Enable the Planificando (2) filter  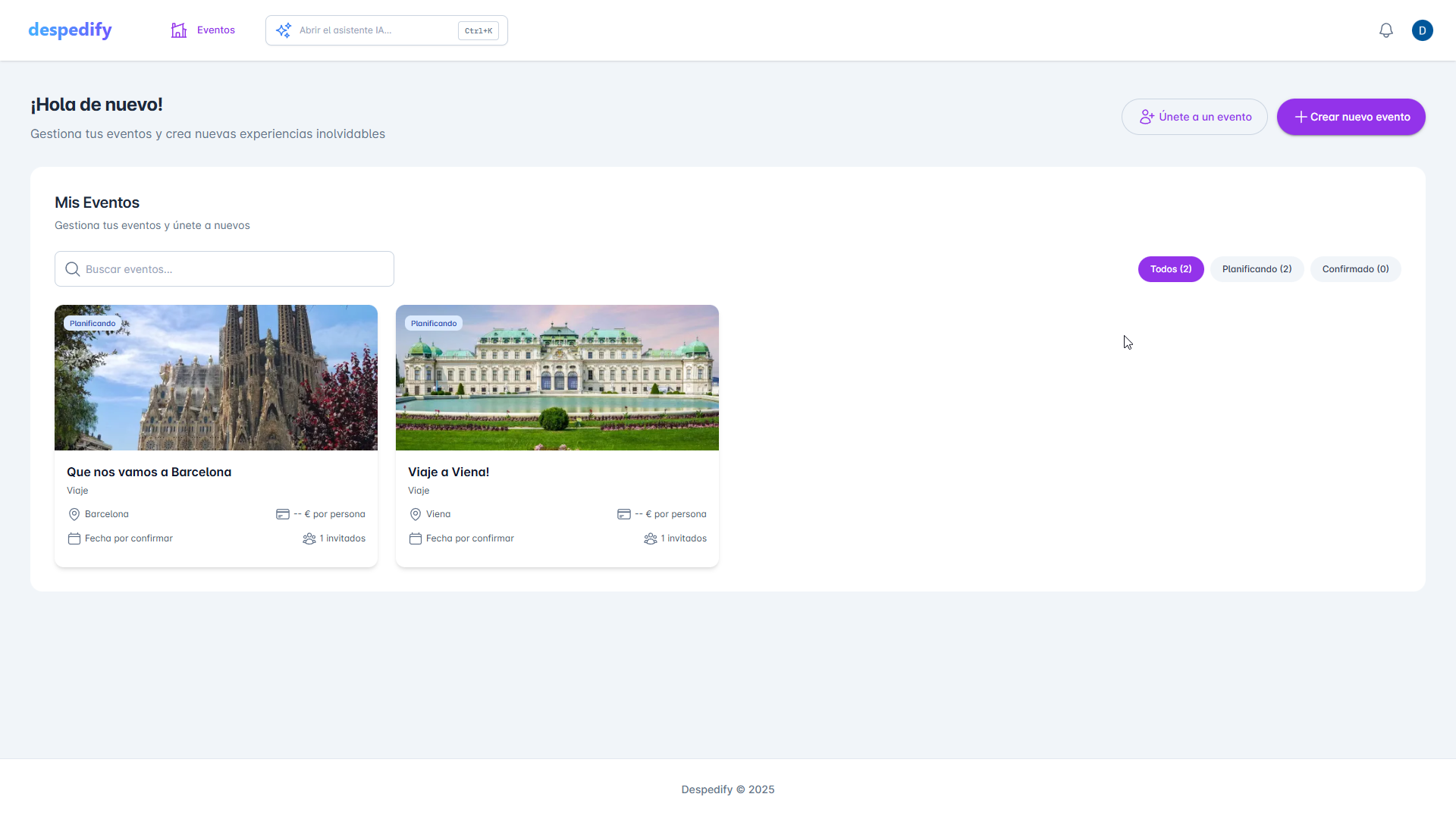(x=1257, y=269)
